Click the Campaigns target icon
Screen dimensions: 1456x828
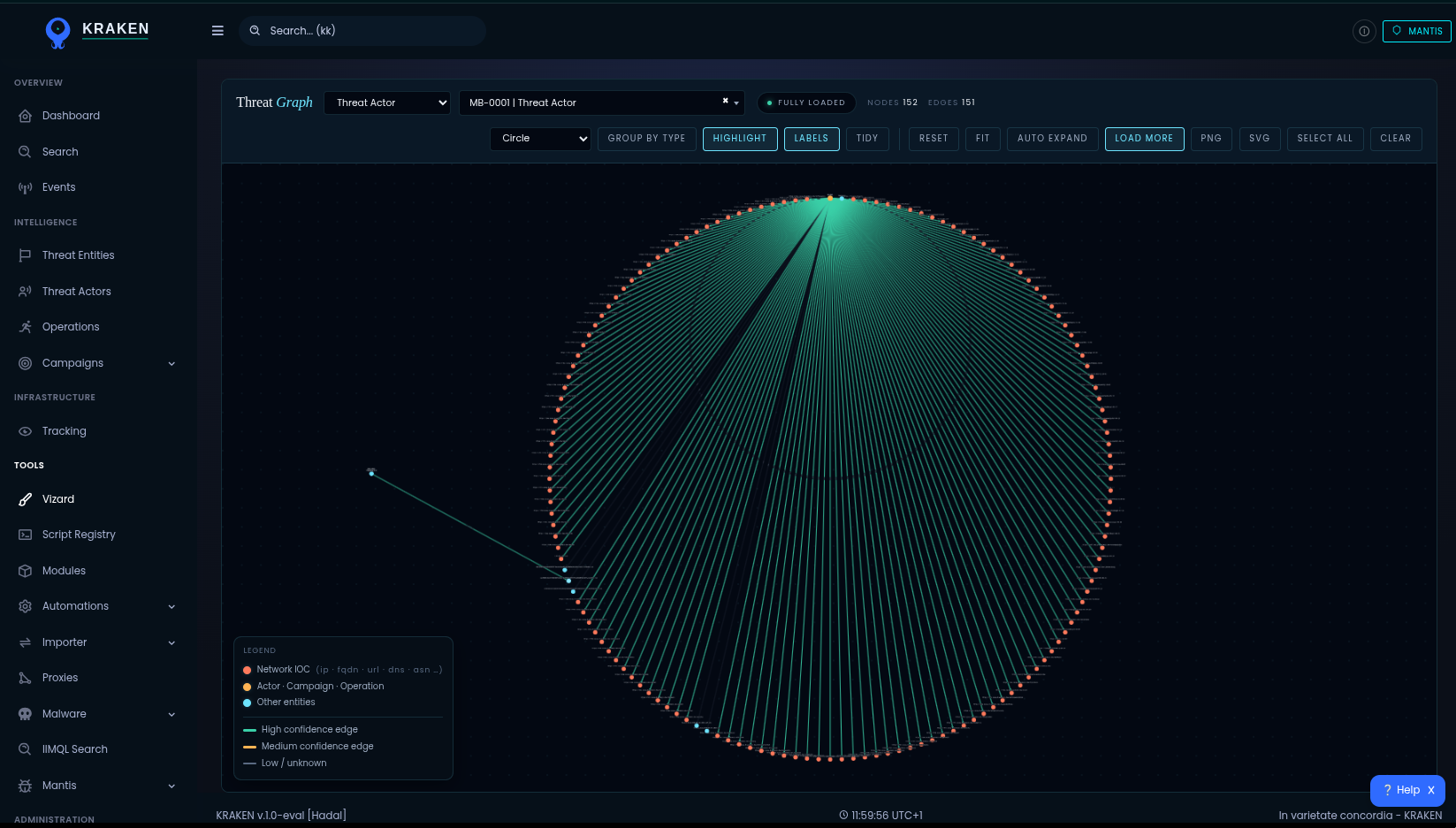coord(25,363)
